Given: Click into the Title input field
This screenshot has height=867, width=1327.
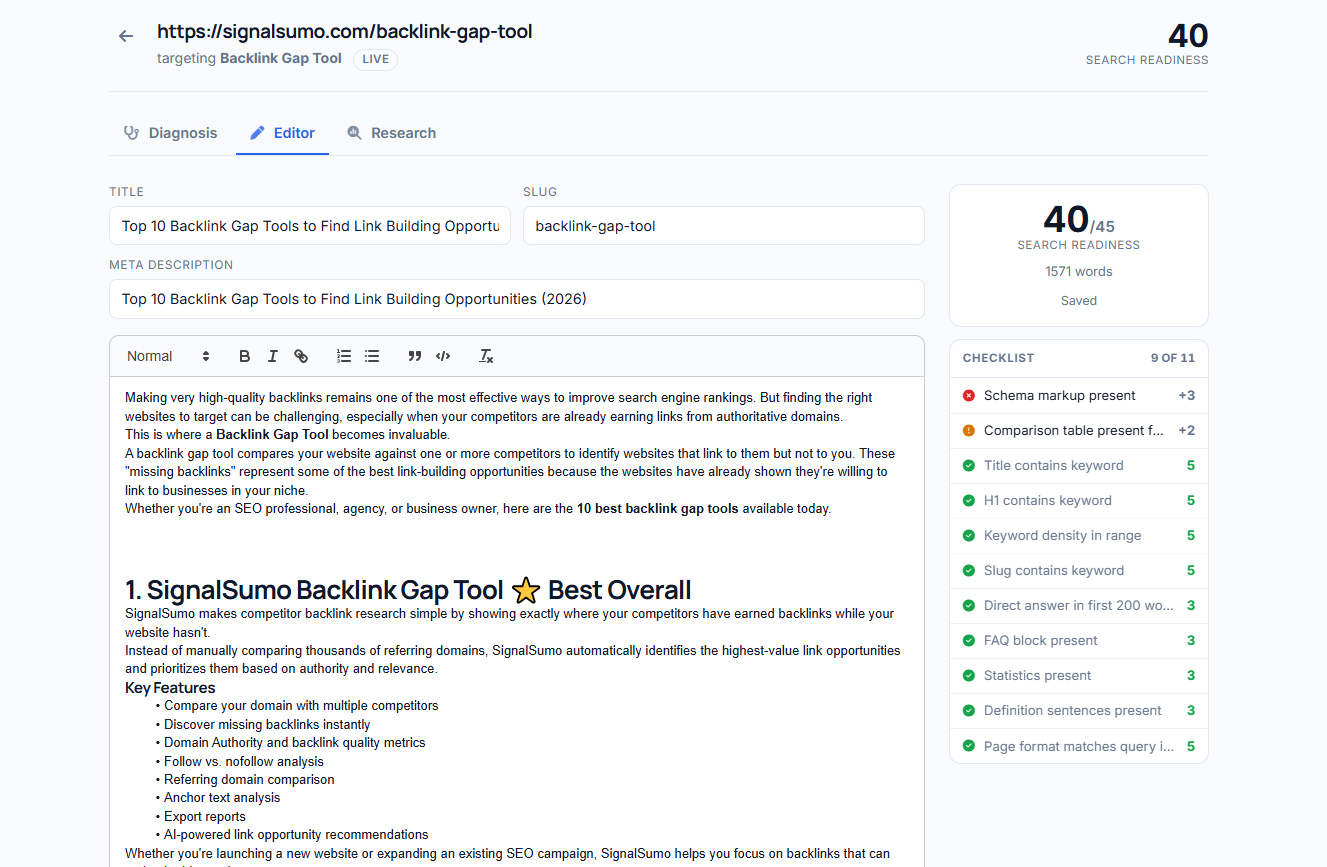Looking at the screenshot, I should [x=310, y=226].
